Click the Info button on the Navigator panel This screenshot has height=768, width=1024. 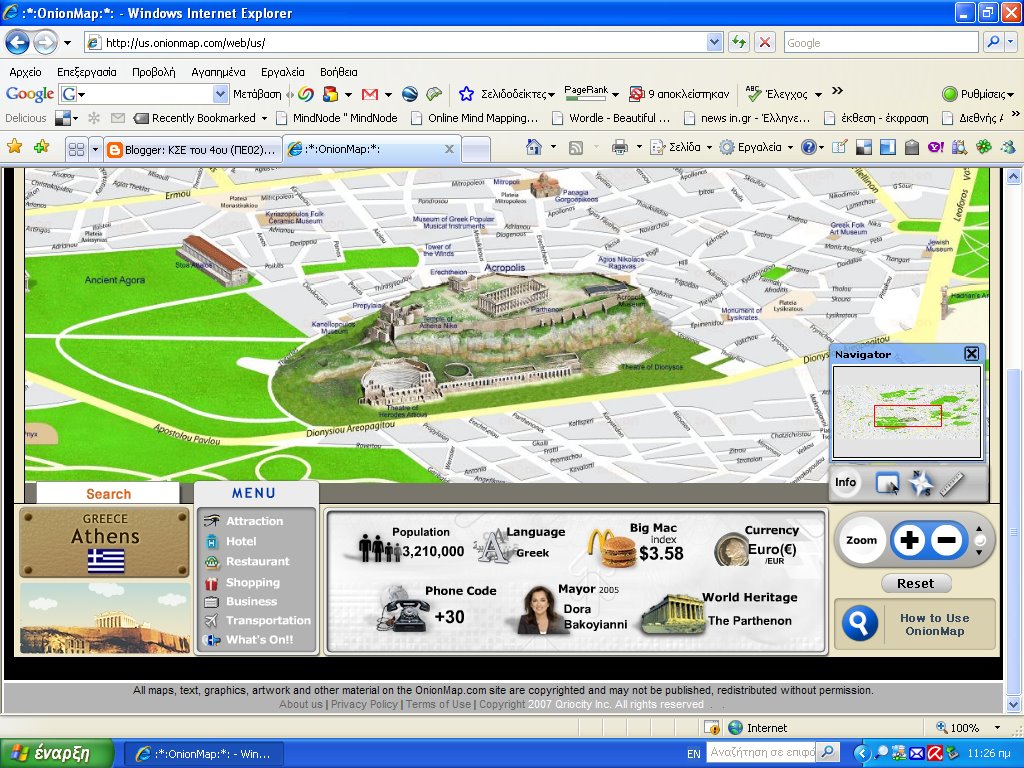(x=845, y=482)
